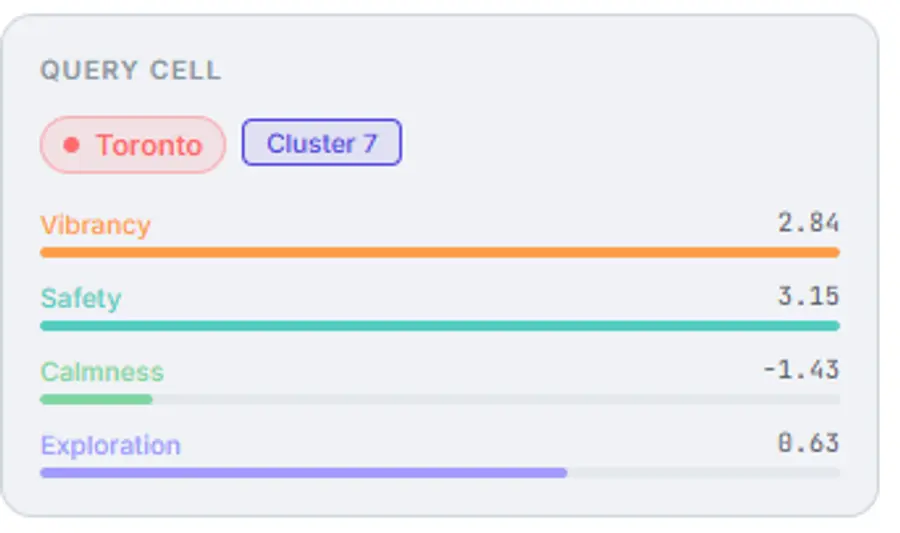This screenshot has width=900, height=533.
Task: Click the purple filled Exploration bar segment
Action: [x=300, y=473]
